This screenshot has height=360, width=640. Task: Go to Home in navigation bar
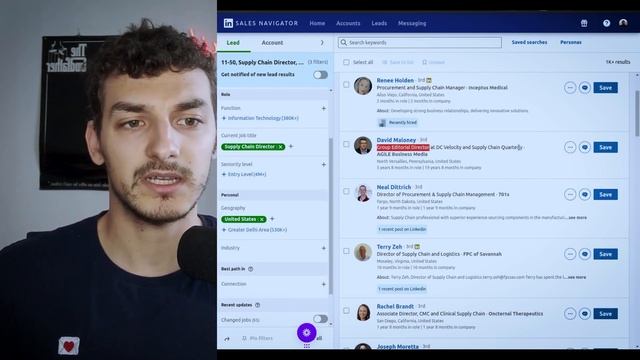tap(317, 23)
